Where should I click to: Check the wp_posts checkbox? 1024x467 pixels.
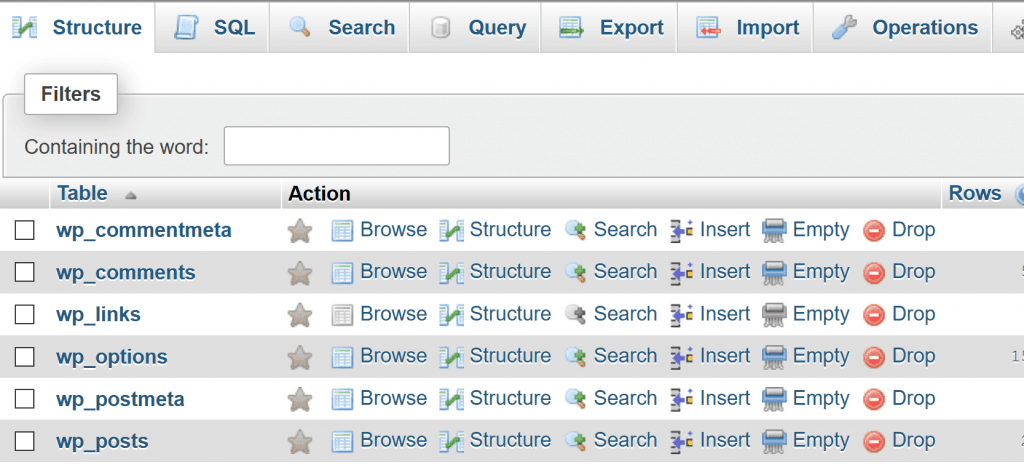pos(25,441)
